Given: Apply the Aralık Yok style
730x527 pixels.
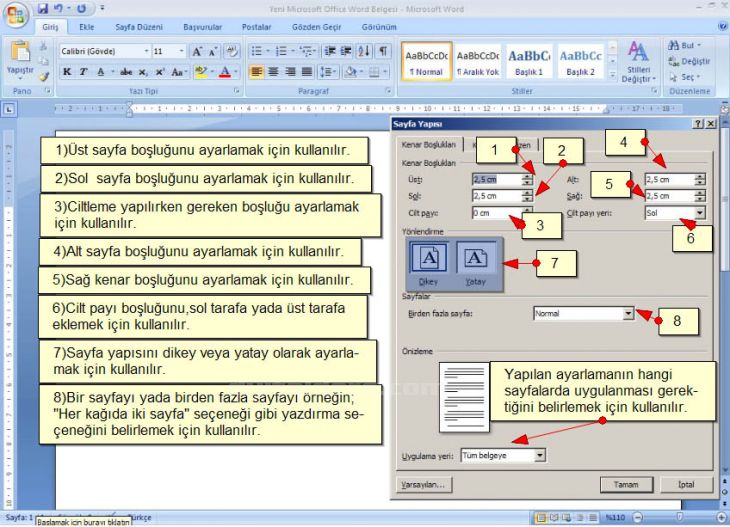Looking at the screenshot, I should (478, 61).
